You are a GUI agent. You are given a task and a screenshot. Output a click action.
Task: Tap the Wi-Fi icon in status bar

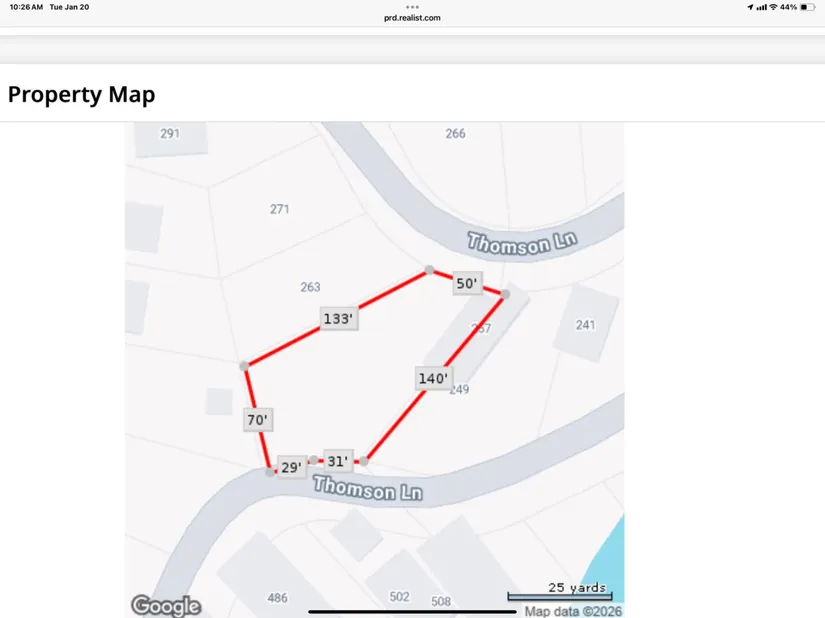coord(773,7)
